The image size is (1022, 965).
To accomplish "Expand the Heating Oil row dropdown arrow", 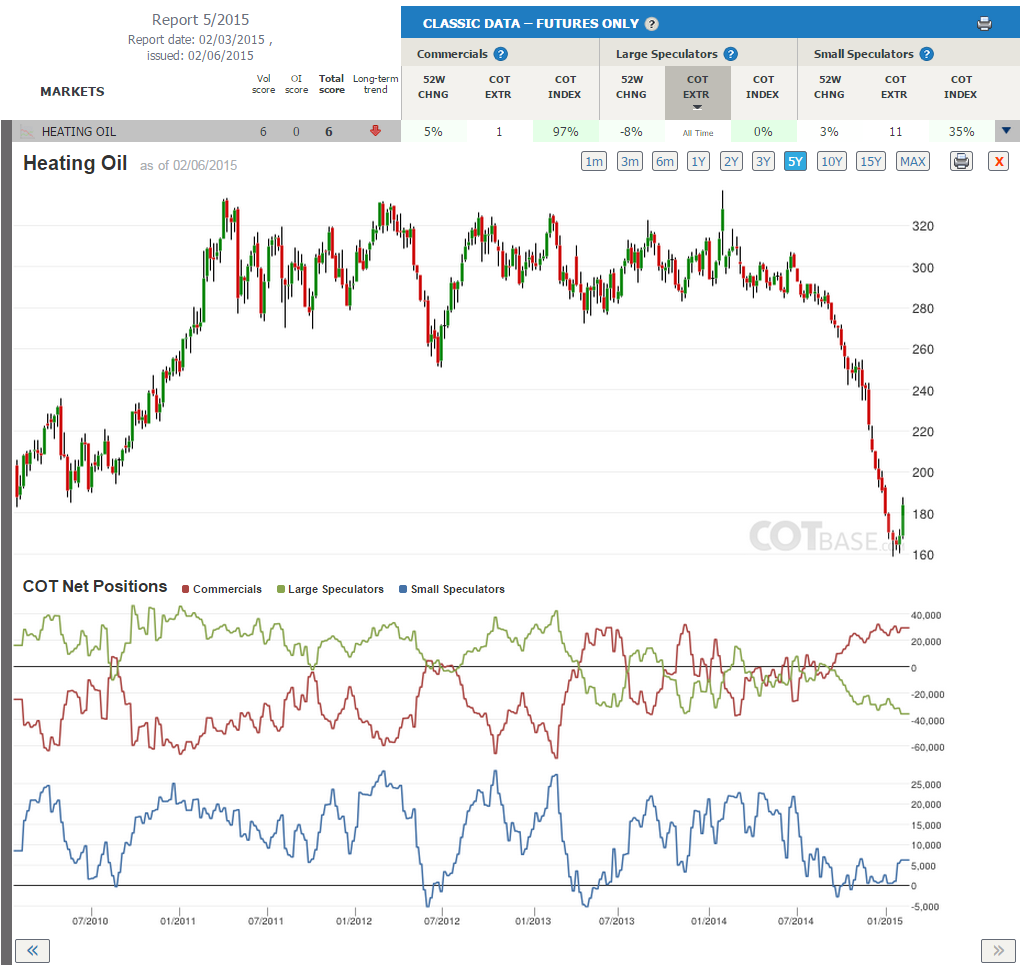I will [x=1006, y=131].
